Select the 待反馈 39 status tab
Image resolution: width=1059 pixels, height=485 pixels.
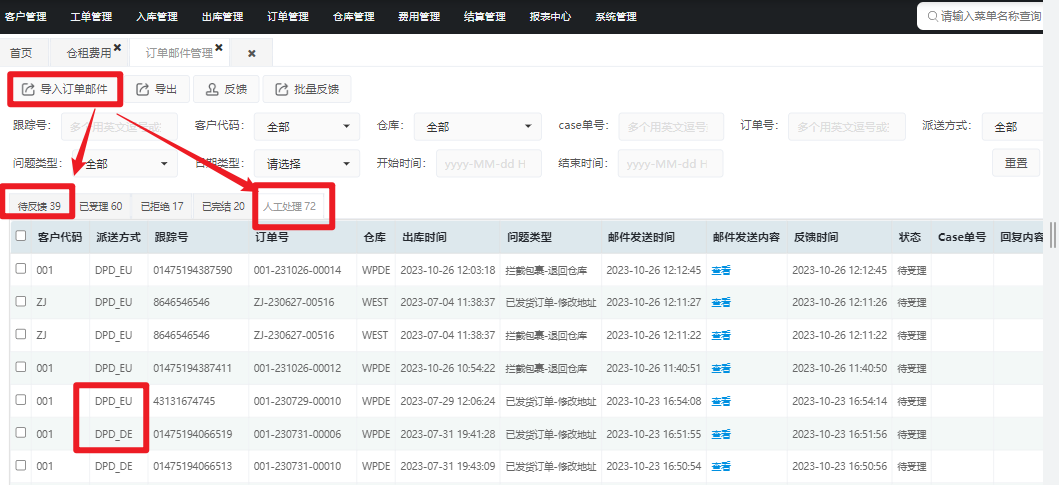(39, 206)
